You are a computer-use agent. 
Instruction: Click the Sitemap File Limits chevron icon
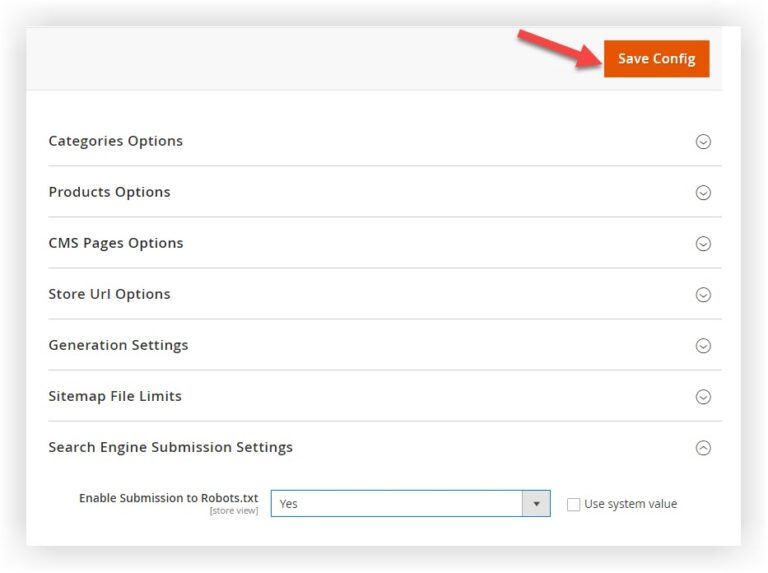tap(703, 397)
